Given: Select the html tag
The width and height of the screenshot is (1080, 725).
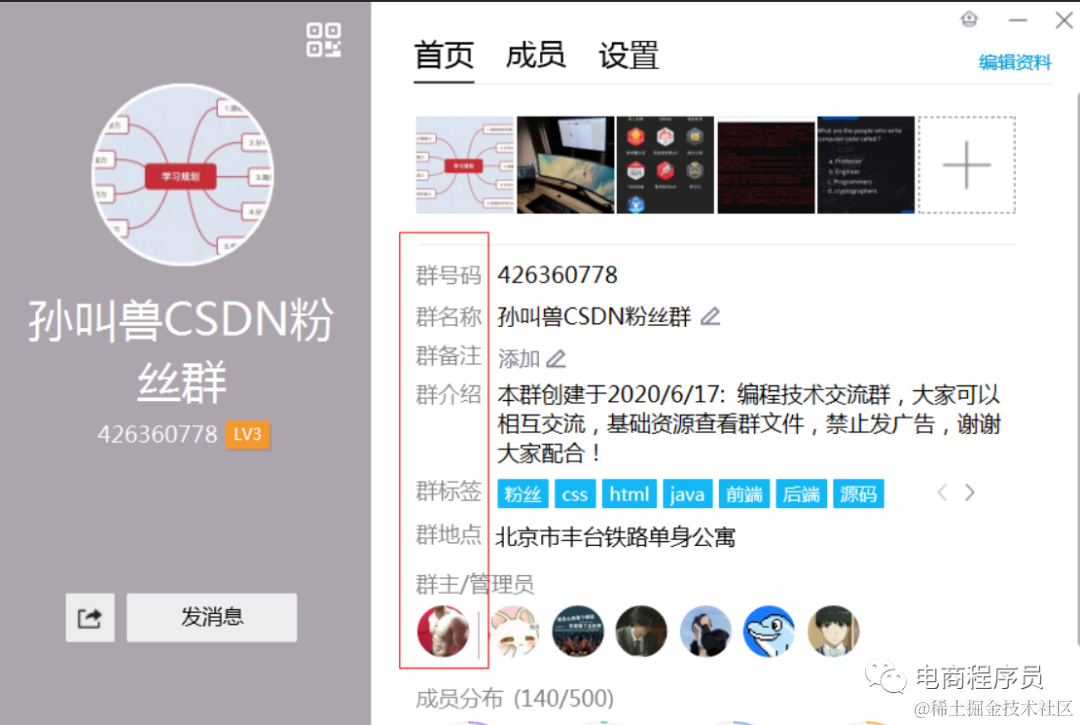Looking at the screenshot, I should 629,494.
